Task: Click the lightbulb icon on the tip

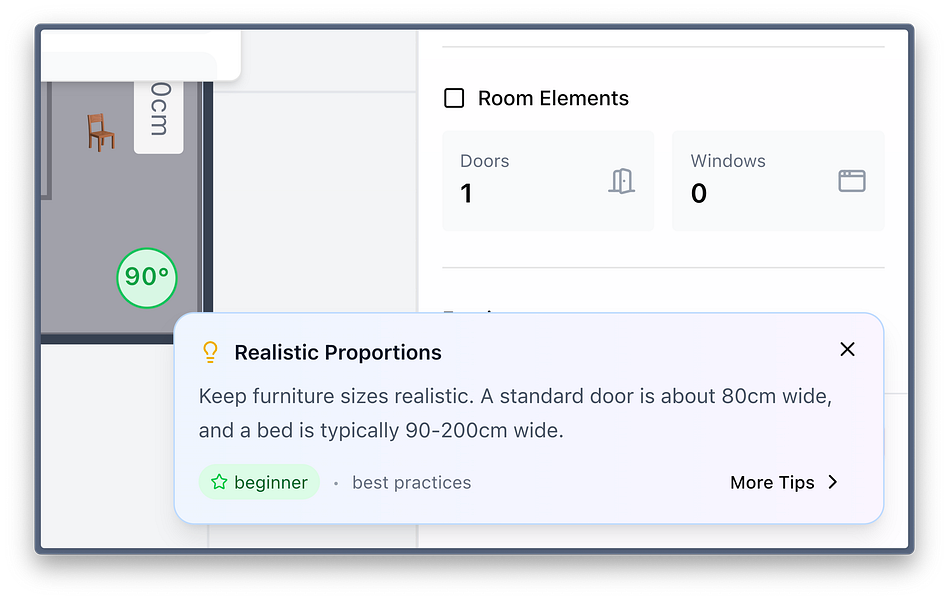Action: [210, 352]
